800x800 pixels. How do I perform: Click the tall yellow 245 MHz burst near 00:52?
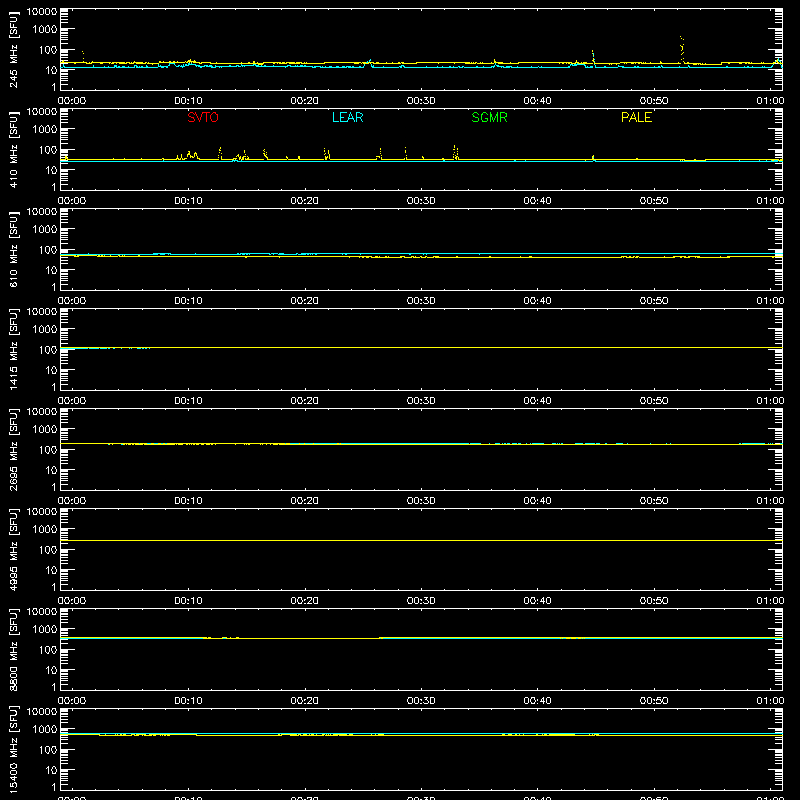pyautogui.click(x=682, y=49)
